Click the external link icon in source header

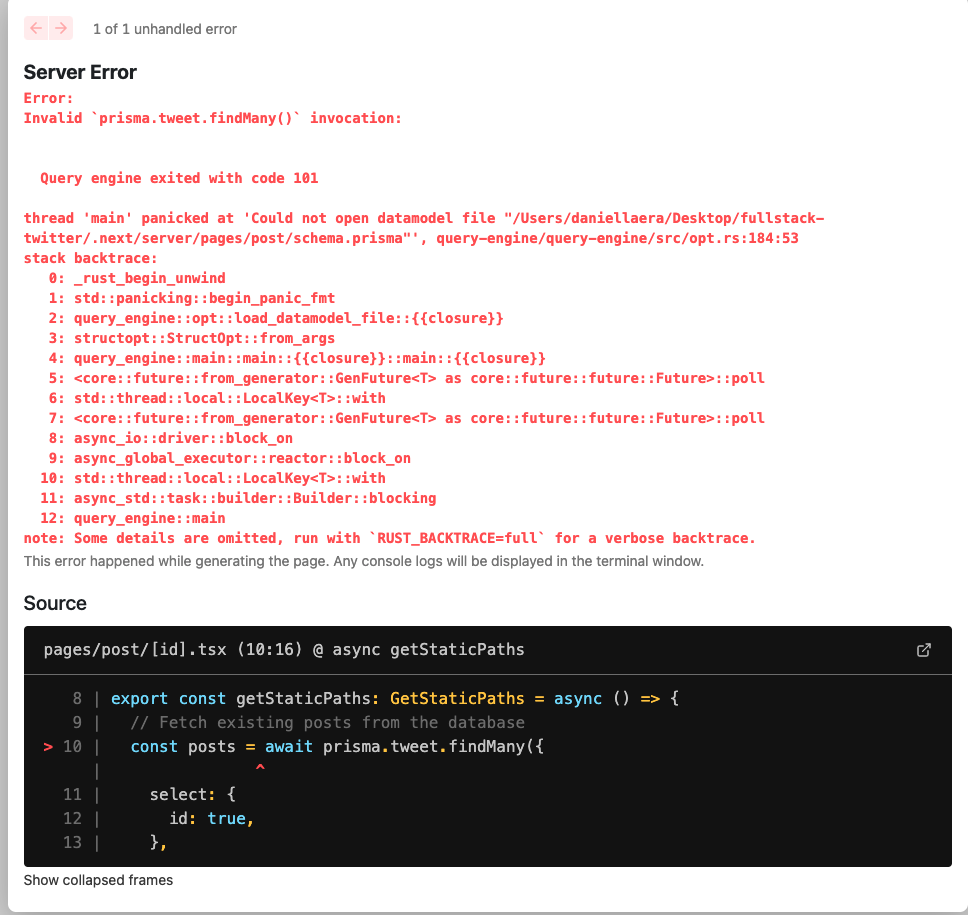click(x=922, y=649)
